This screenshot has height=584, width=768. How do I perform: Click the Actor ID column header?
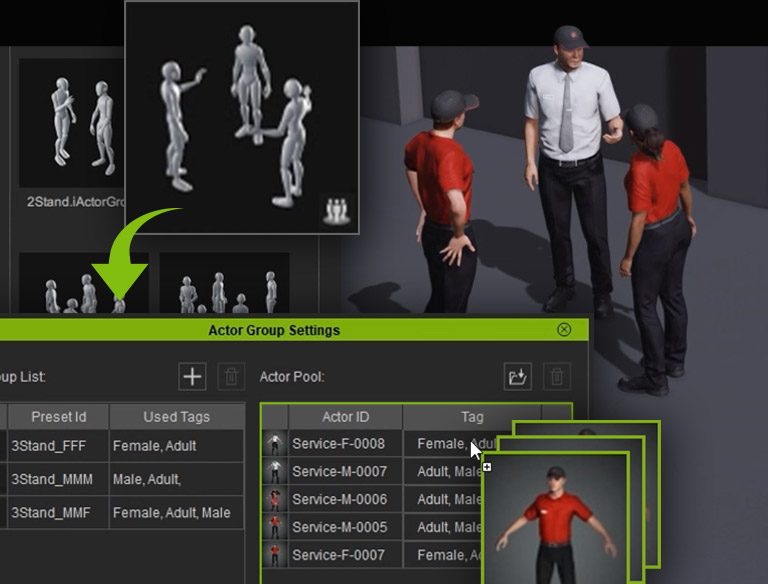[x=345, y=417]
